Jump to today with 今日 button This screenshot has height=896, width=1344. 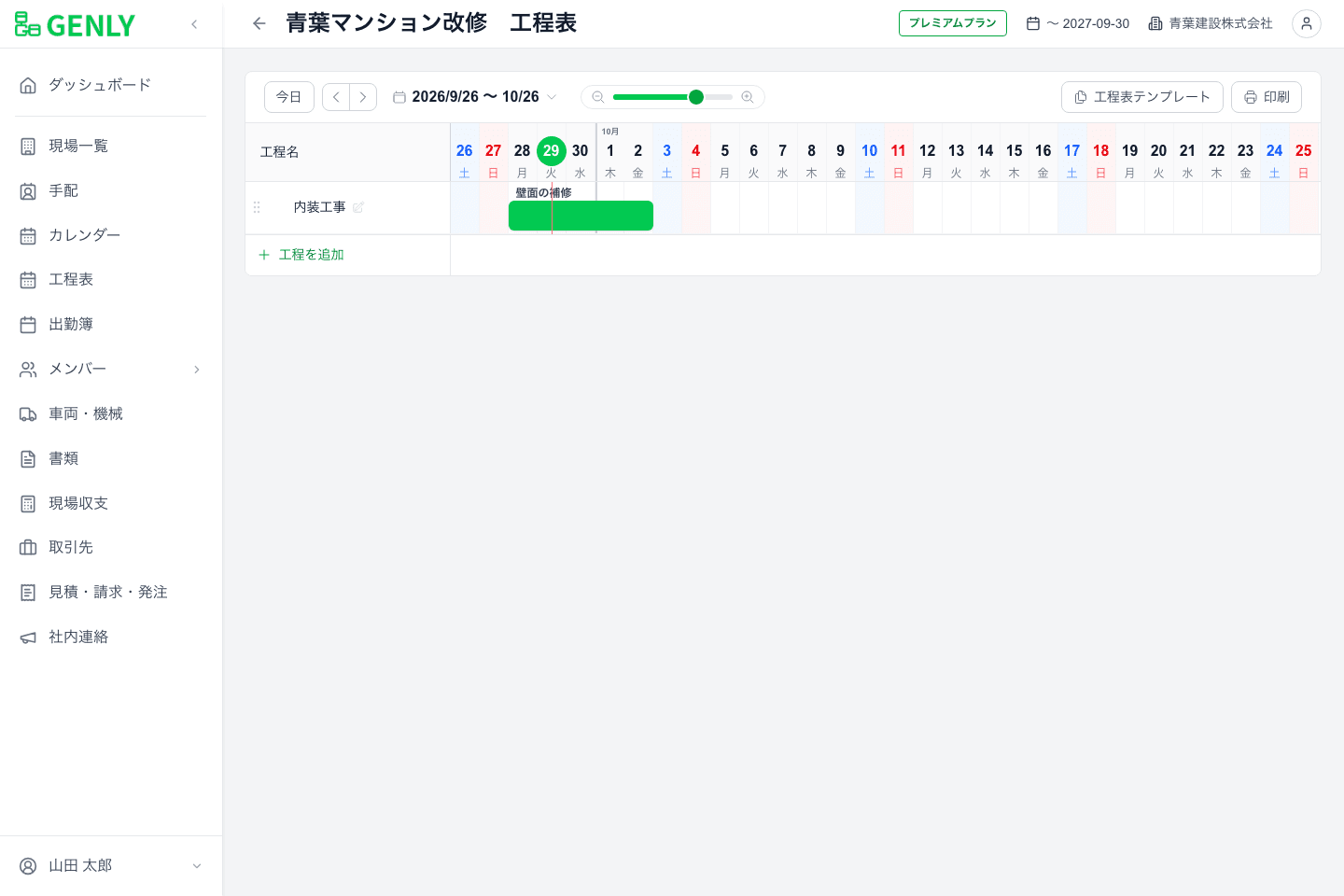[x=289, y=97]
